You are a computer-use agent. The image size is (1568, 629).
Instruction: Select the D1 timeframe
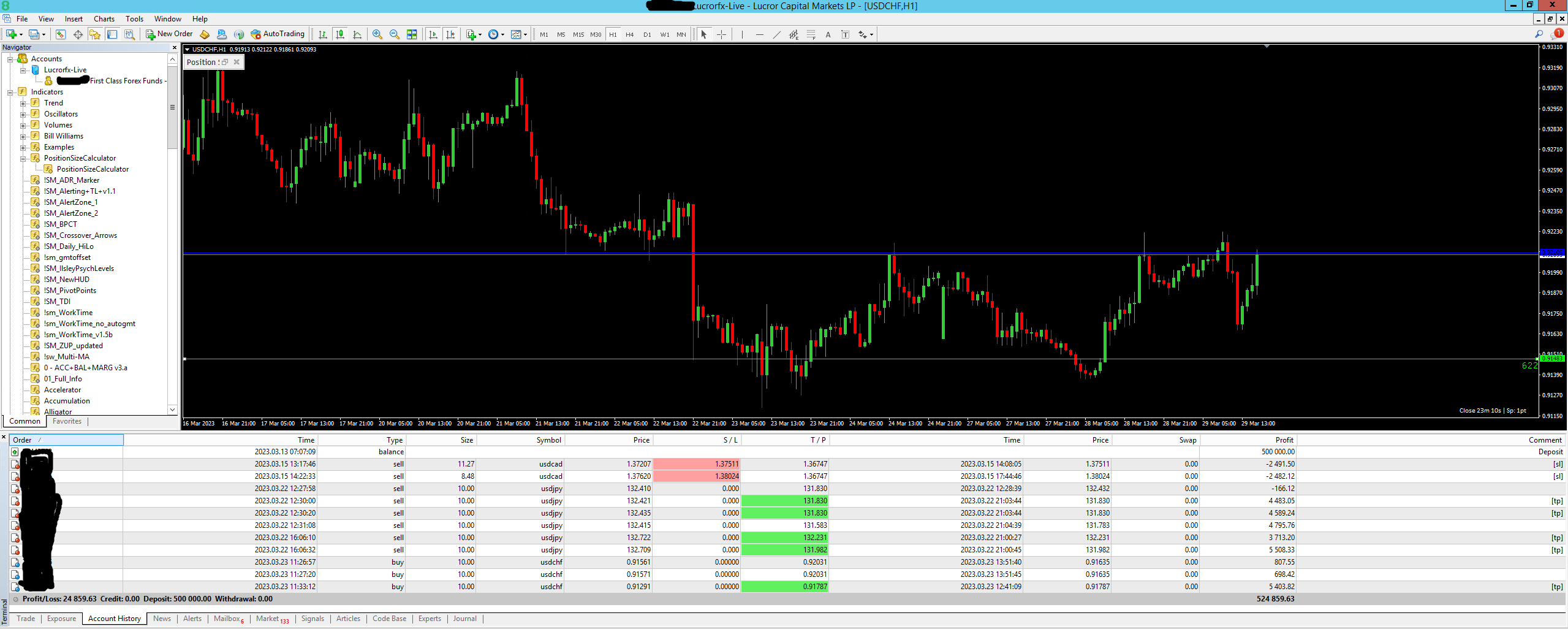point(647,35)
